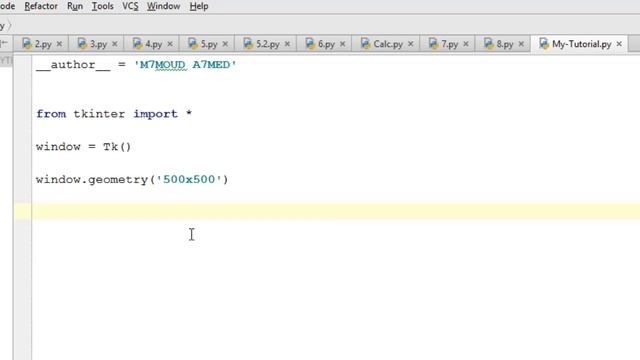Close the 6.py tab

coord(342,44)
